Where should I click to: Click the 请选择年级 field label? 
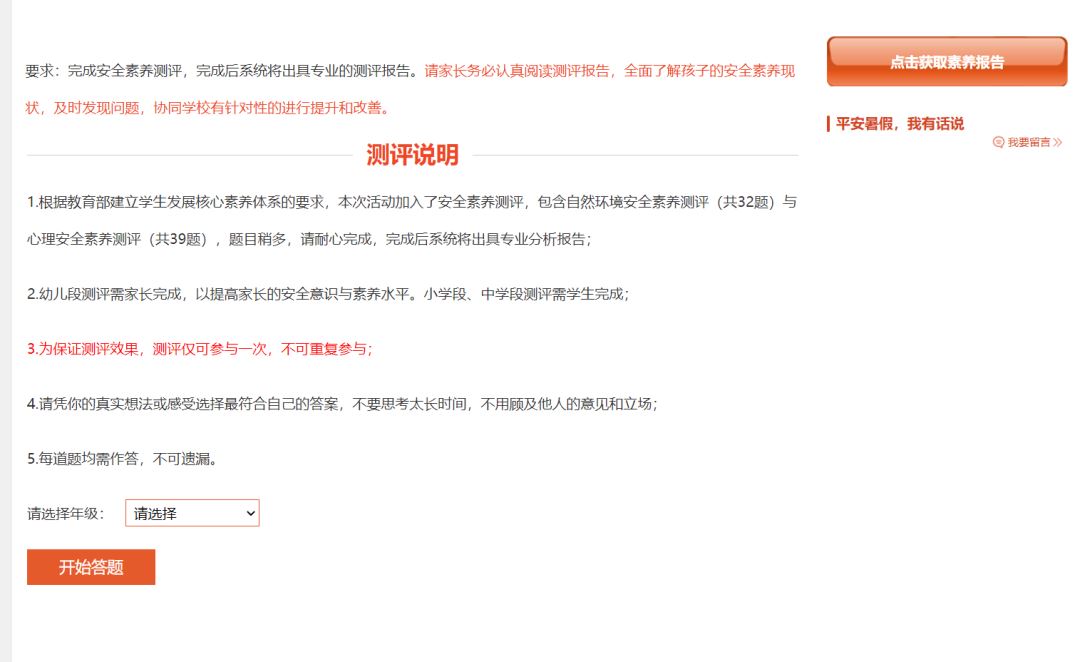click(65, 514)
